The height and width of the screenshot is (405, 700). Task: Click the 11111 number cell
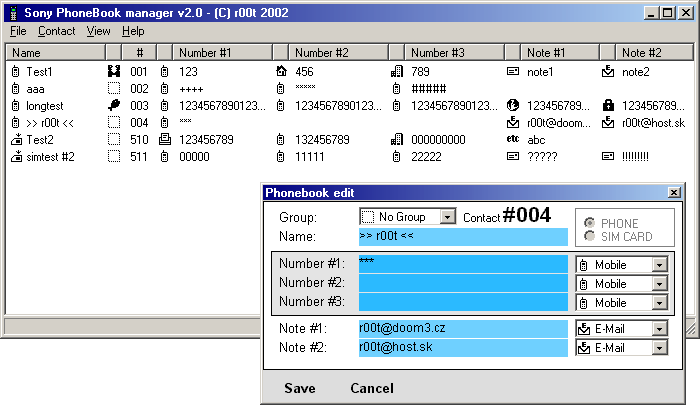point(309,157)
